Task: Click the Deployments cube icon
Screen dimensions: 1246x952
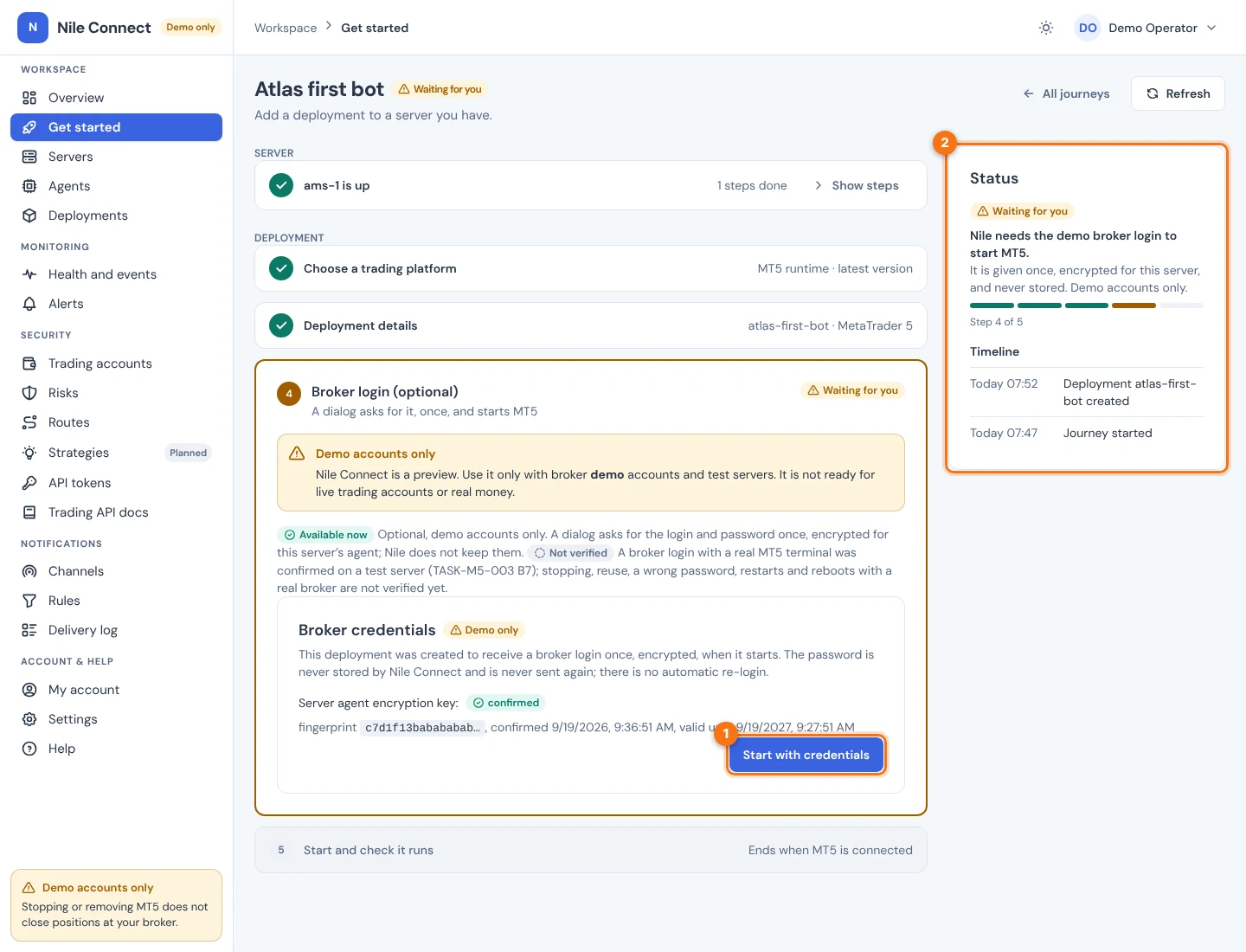Action: (29, 215)
